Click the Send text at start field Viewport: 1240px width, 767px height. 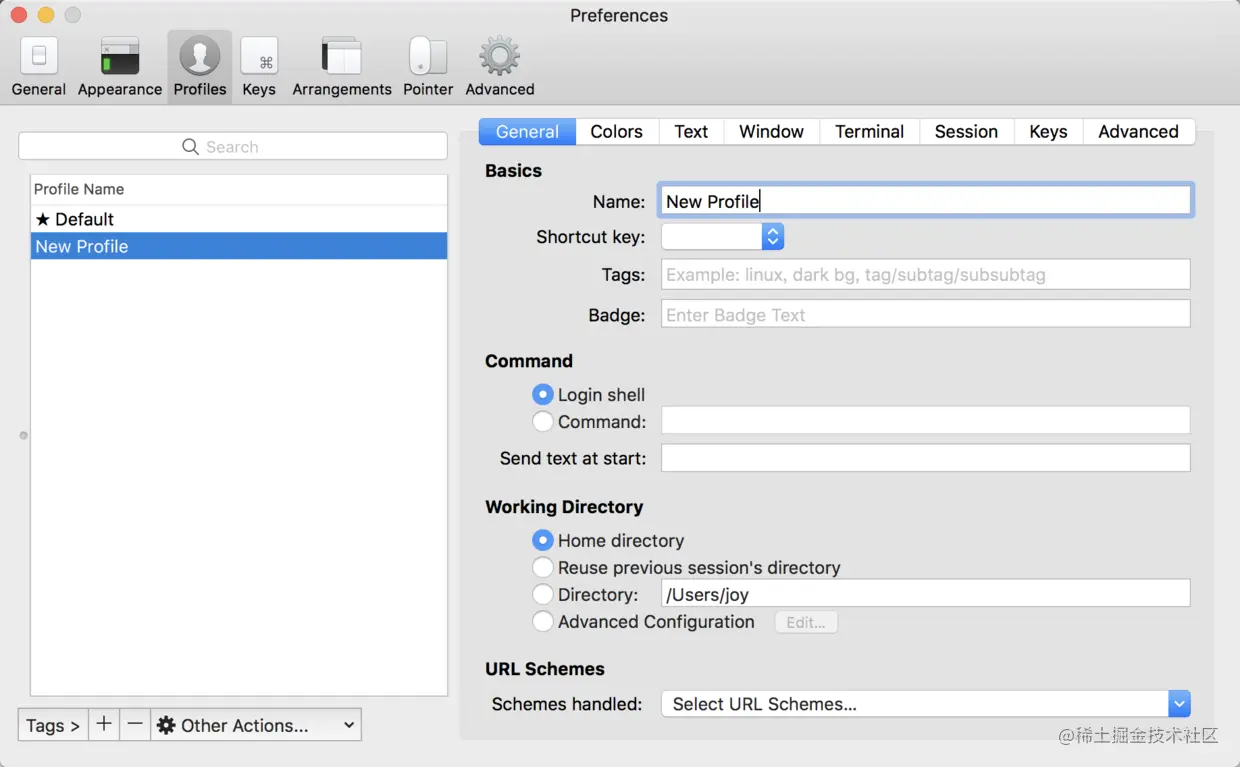[x=926, y=458]
